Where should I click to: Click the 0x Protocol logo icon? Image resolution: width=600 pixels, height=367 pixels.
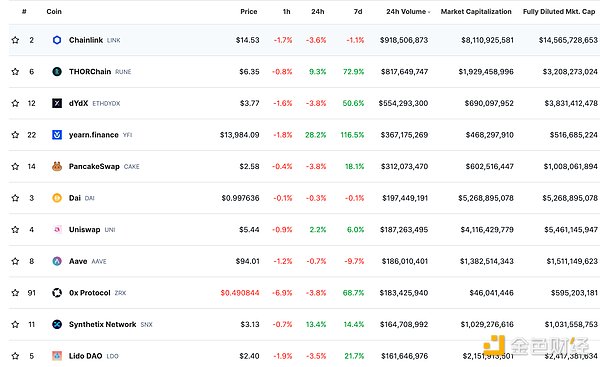coord(57,293)
